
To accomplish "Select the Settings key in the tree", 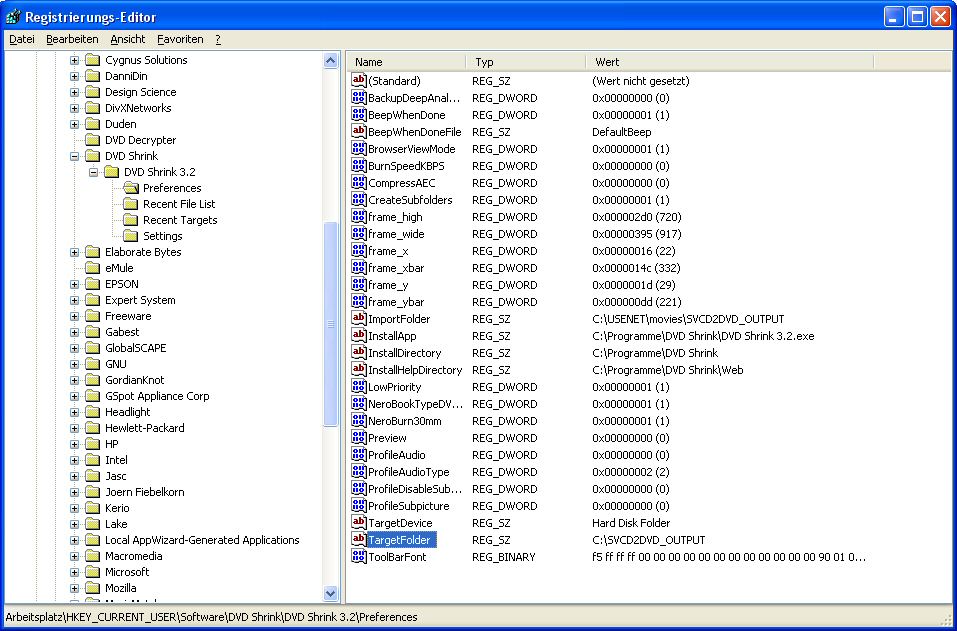I will point(162,236).
